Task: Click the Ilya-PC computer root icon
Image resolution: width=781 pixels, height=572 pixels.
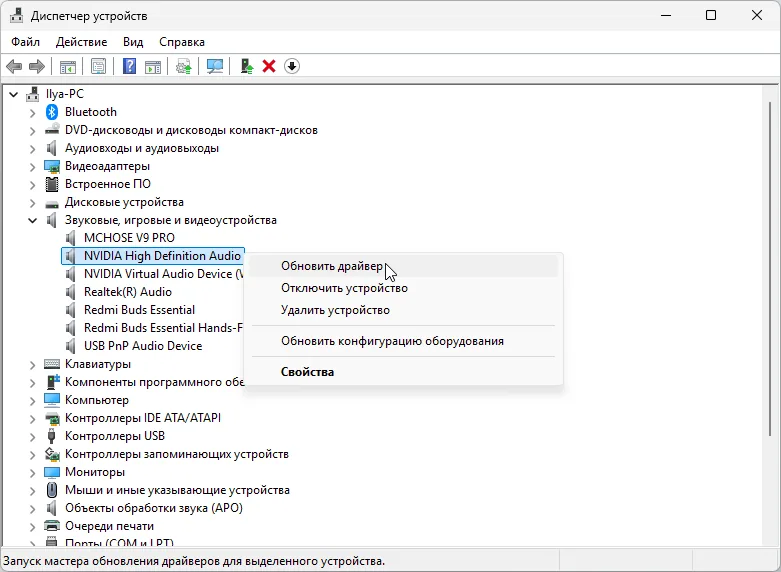Action: point(33,94)
